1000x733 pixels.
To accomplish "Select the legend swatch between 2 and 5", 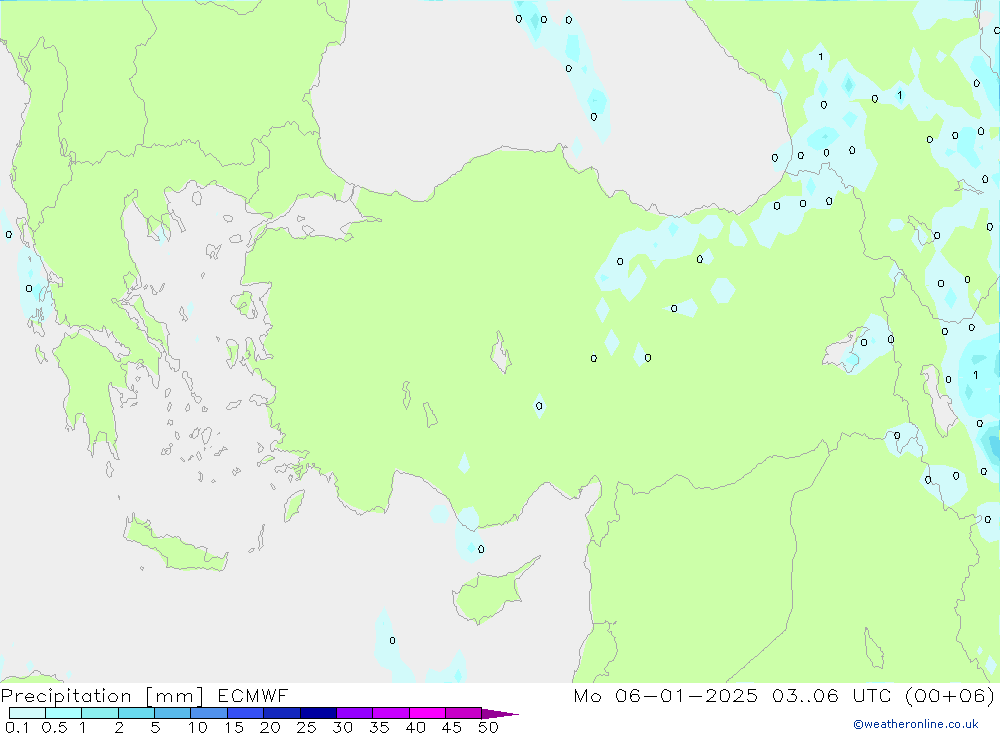I will coord(136,713).
